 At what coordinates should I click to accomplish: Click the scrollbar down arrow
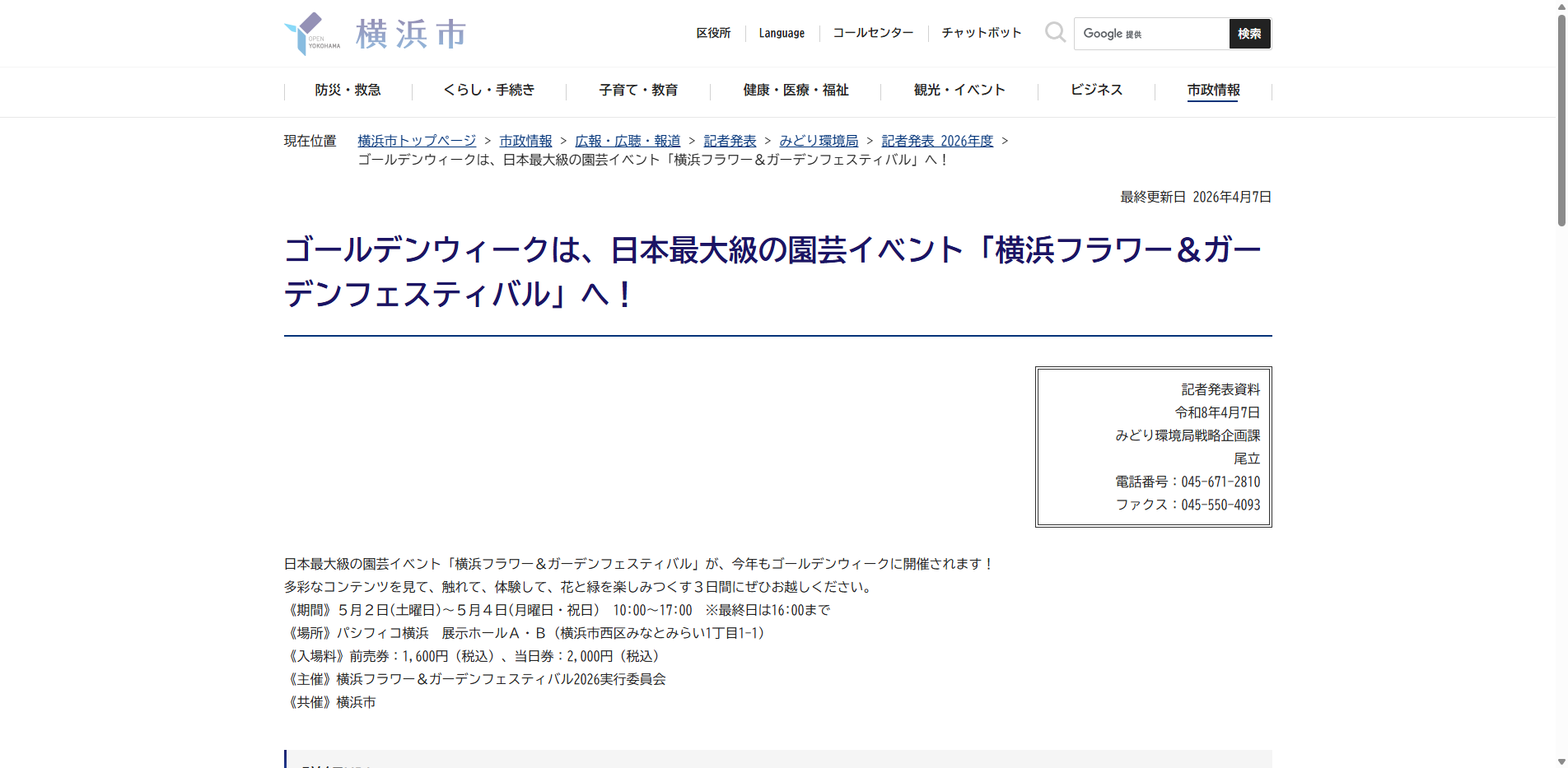point(1560,761)
